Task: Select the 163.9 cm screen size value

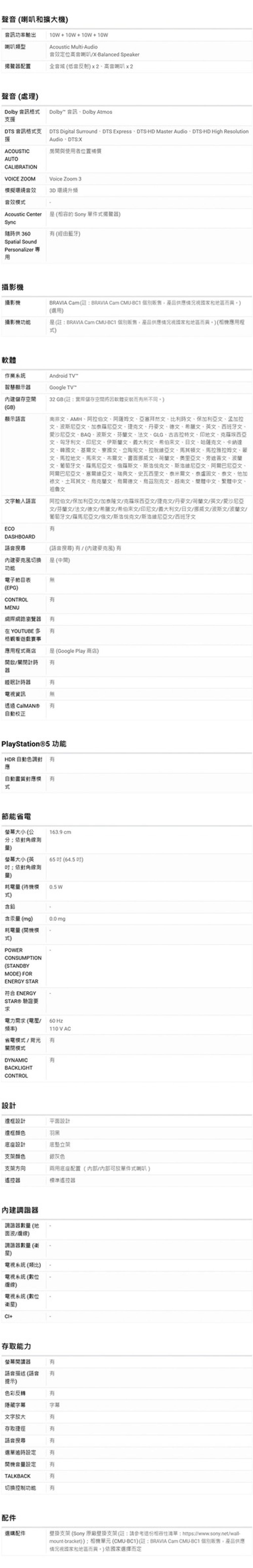Action: point(60,831)
